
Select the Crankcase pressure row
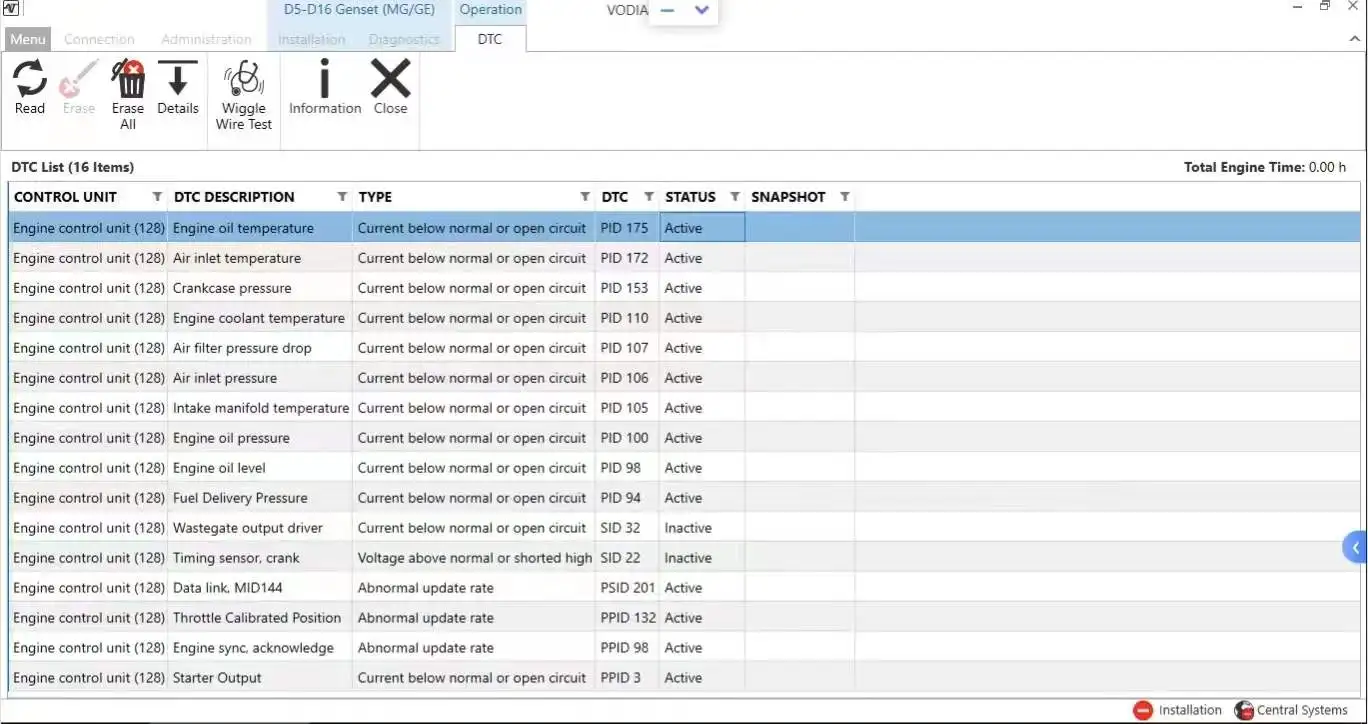click(684, 288)
